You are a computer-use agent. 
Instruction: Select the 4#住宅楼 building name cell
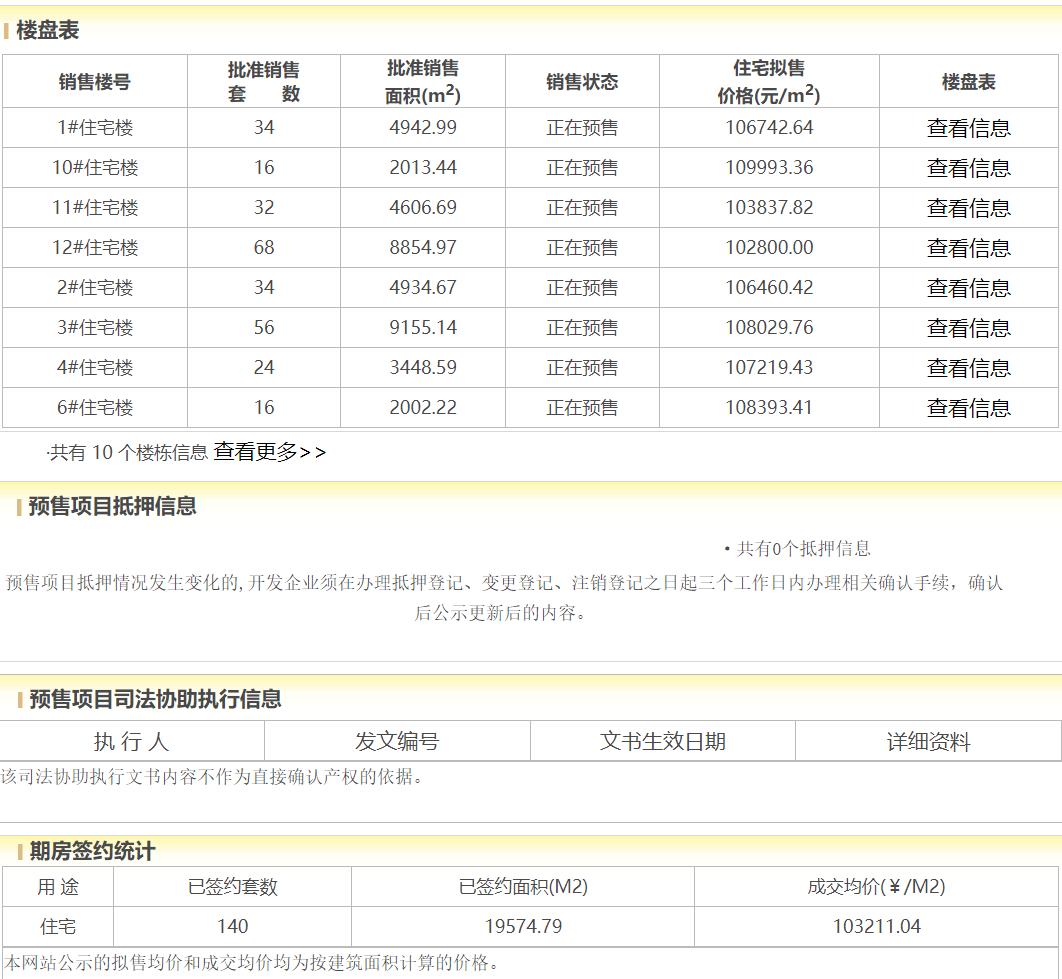[x=95, y=368]
